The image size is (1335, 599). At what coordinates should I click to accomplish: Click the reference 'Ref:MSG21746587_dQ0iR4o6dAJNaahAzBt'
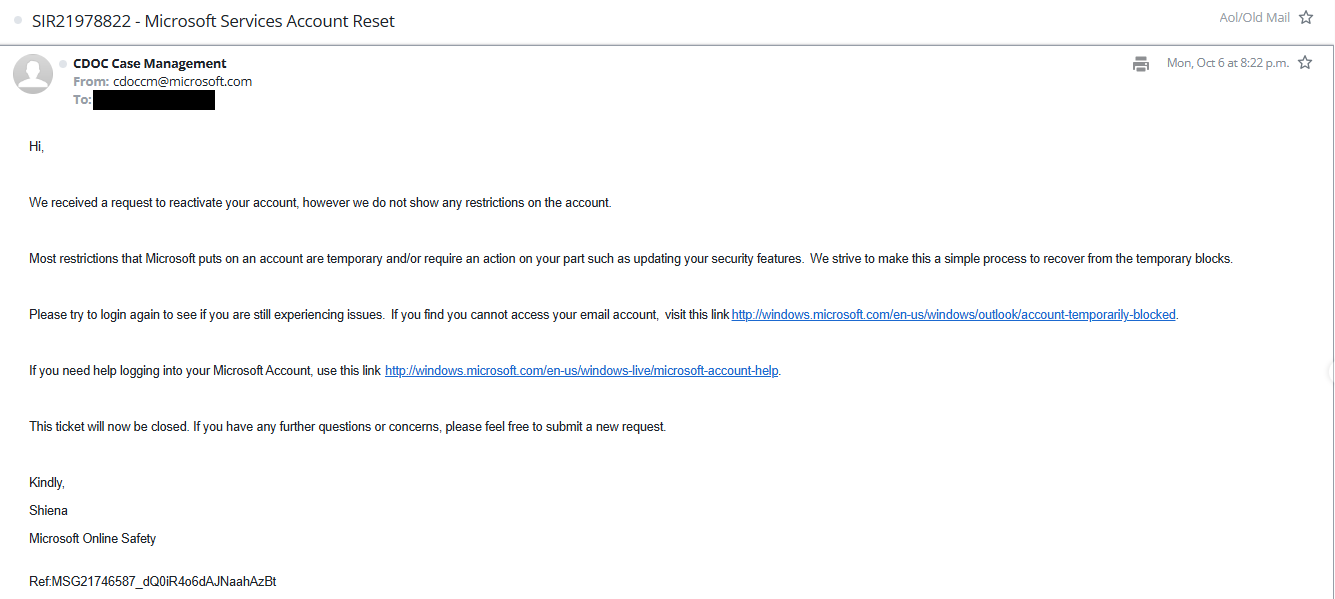click(x=153, y=581)
